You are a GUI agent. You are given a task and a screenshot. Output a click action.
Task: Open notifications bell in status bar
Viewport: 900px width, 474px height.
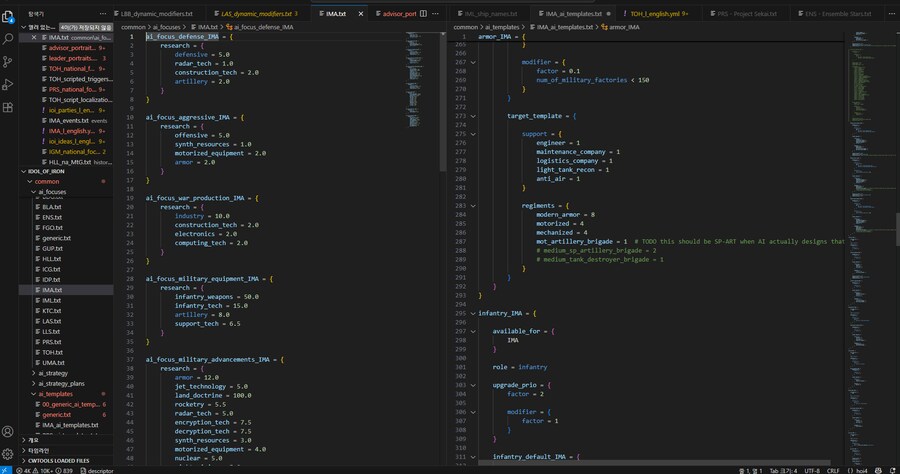point(893,471)
